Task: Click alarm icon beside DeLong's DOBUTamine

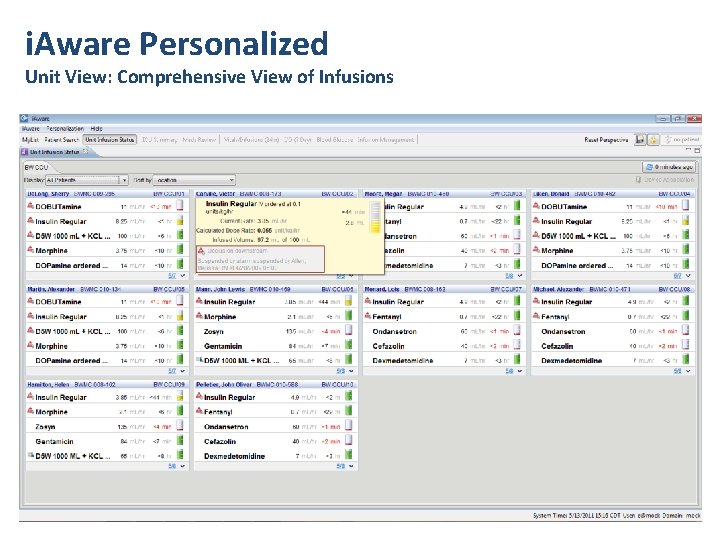Action: tap(30, 206)
